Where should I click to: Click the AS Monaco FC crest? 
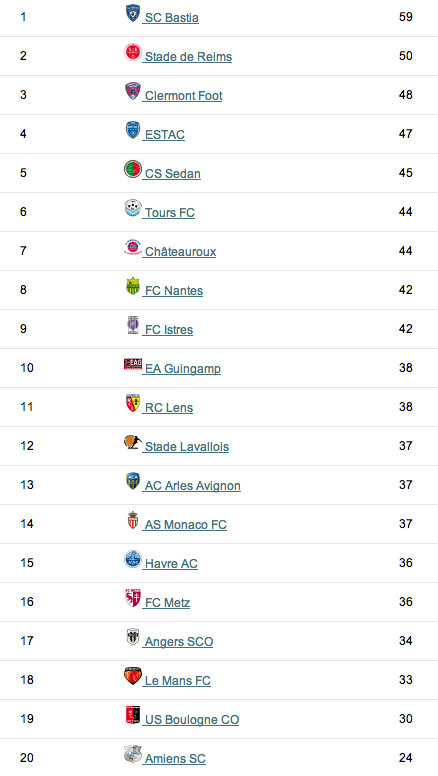133,520
